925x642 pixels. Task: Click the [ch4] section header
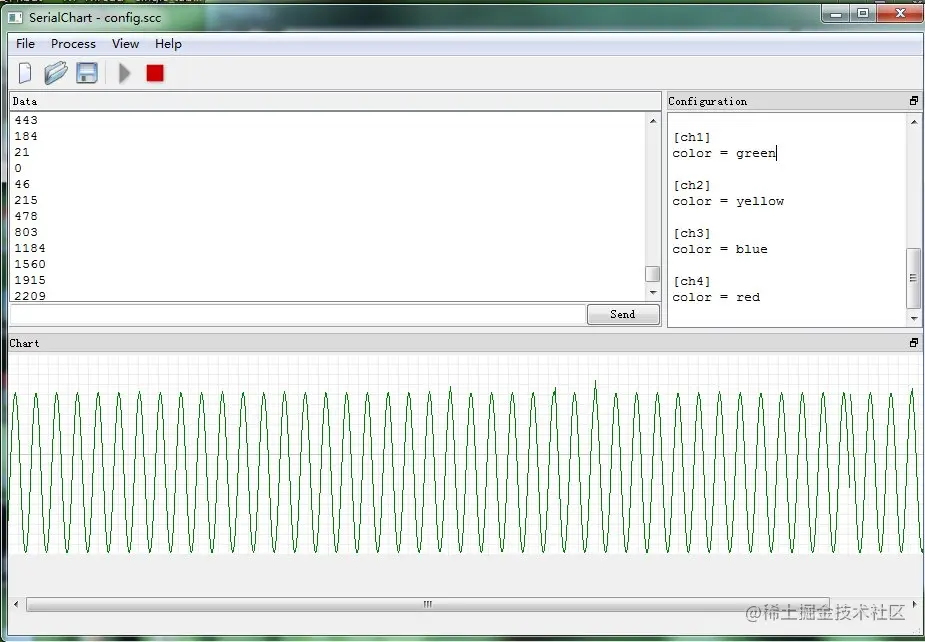click(x=691, y=281)
